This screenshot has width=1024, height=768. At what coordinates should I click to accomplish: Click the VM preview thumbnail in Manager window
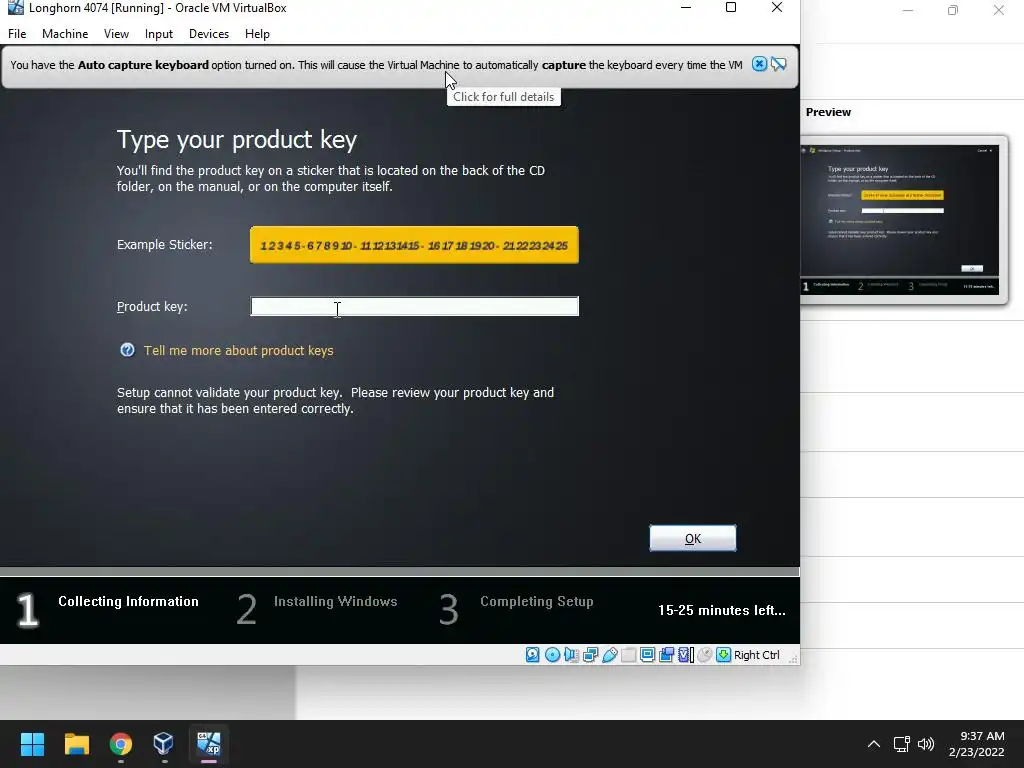(x=900, y=219)
